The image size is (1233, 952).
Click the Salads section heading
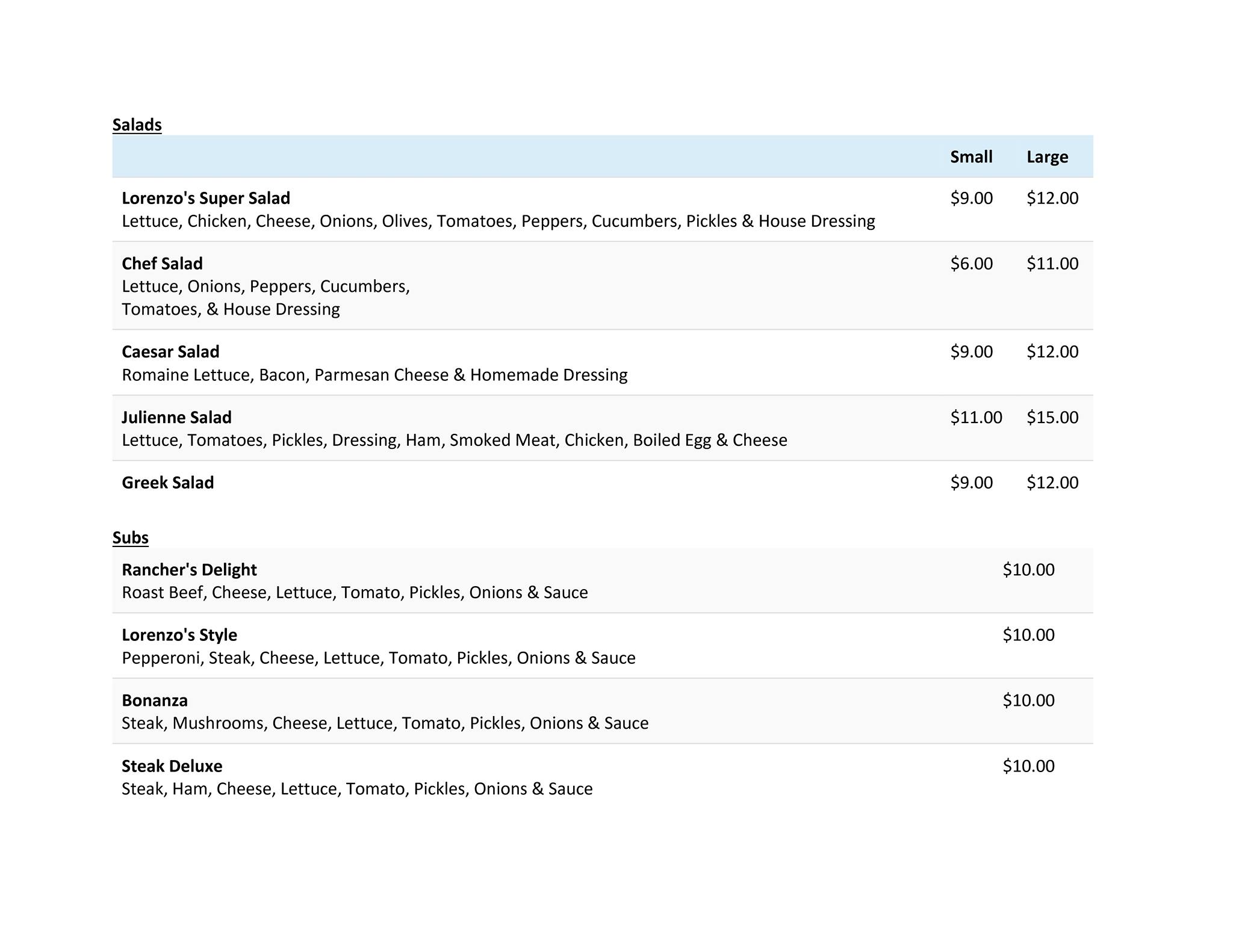pyautogui.click(x=137, y=125)
